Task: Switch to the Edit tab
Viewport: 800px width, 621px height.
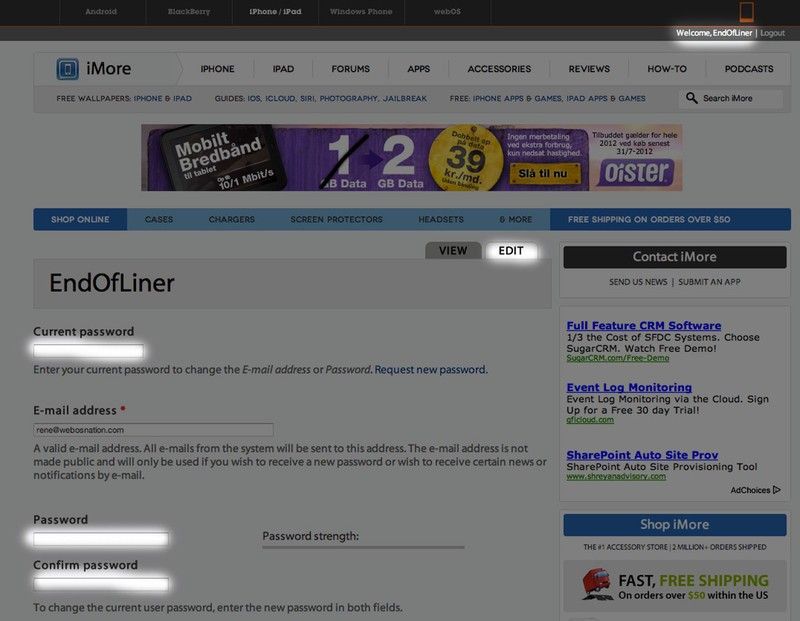Action: coord(511,250)
